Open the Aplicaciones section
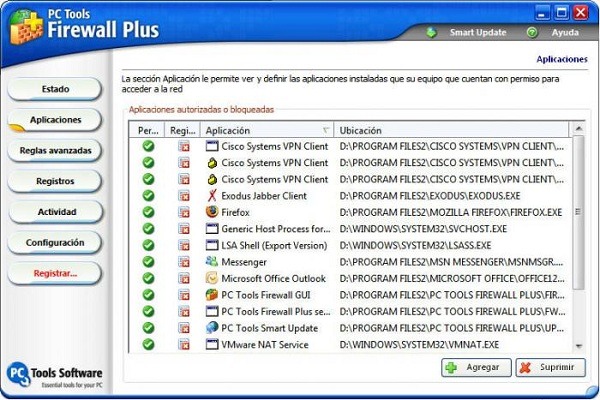The width and height of the screenshot is (600, 400). [55, 120]
